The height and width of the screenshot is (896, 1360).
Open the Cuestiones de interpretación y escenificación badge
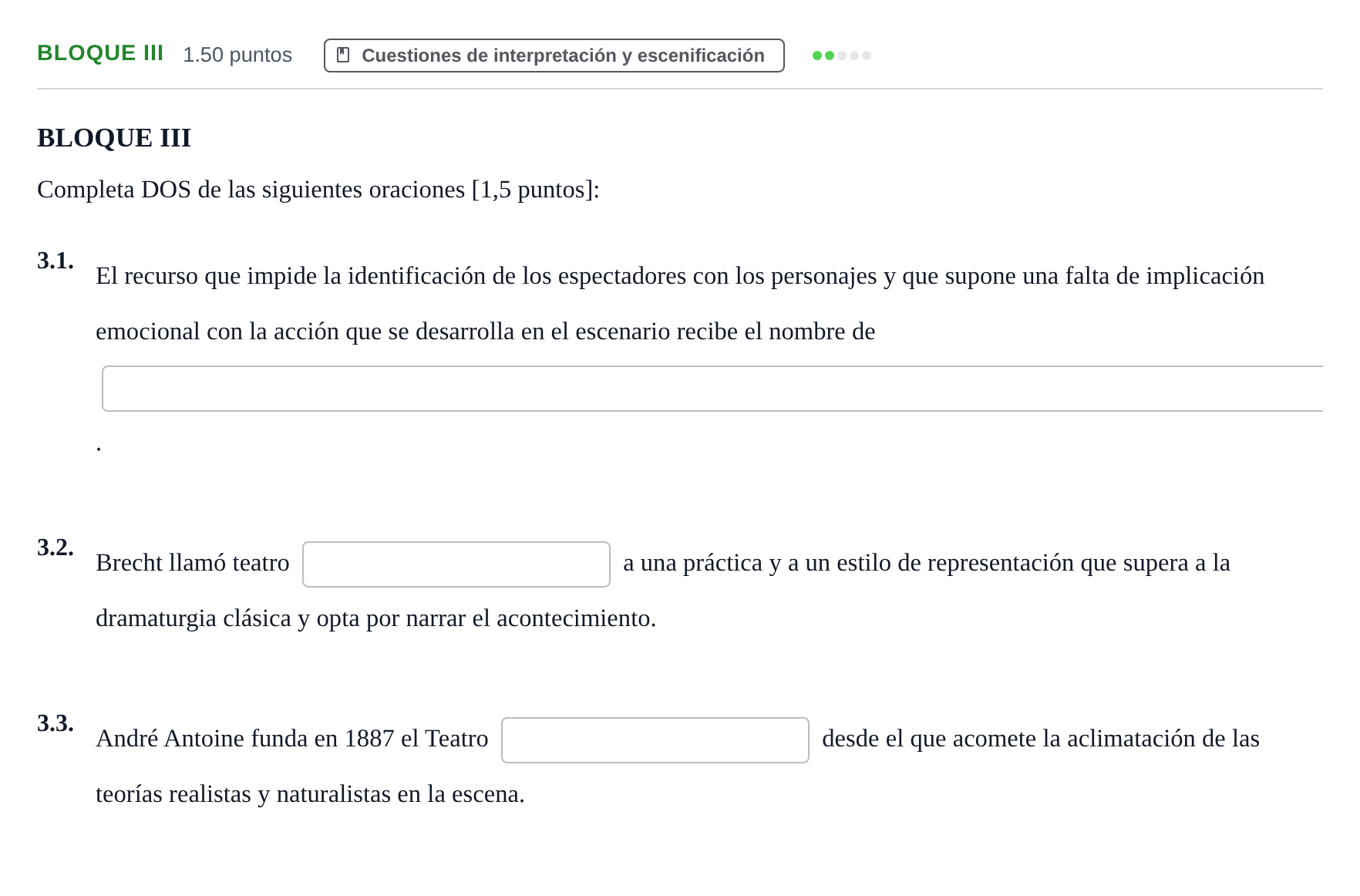click(x=554, y=56)
